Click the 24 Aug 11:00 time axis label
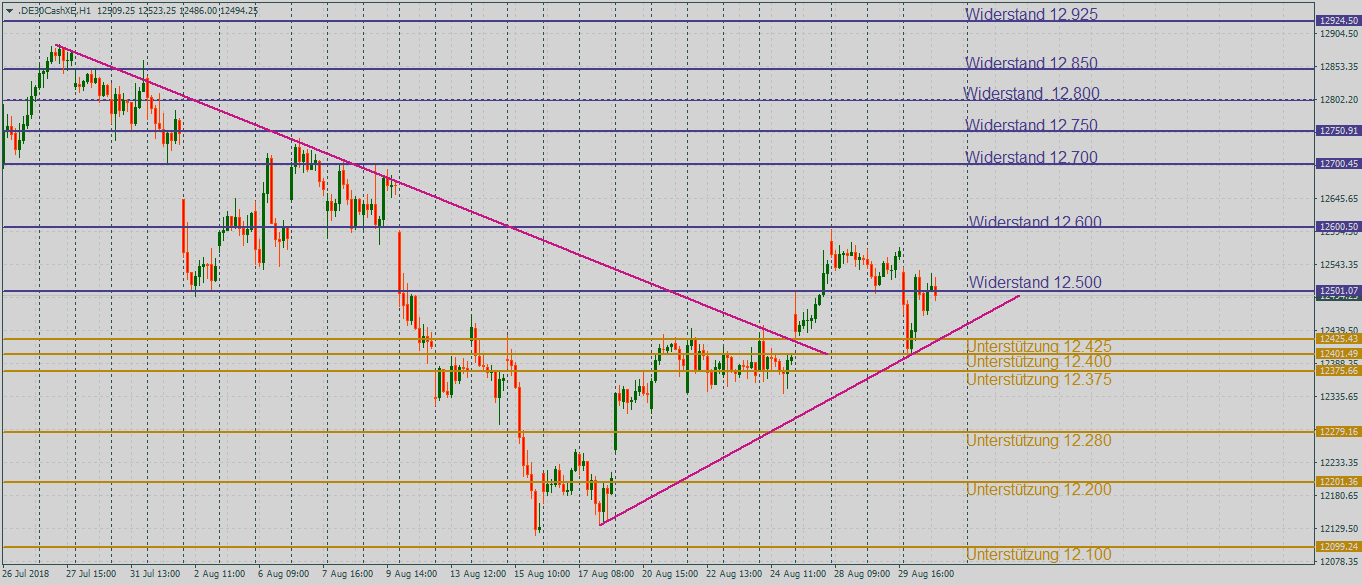Viewport: 1362px width, 585px height. coord(799,575)
